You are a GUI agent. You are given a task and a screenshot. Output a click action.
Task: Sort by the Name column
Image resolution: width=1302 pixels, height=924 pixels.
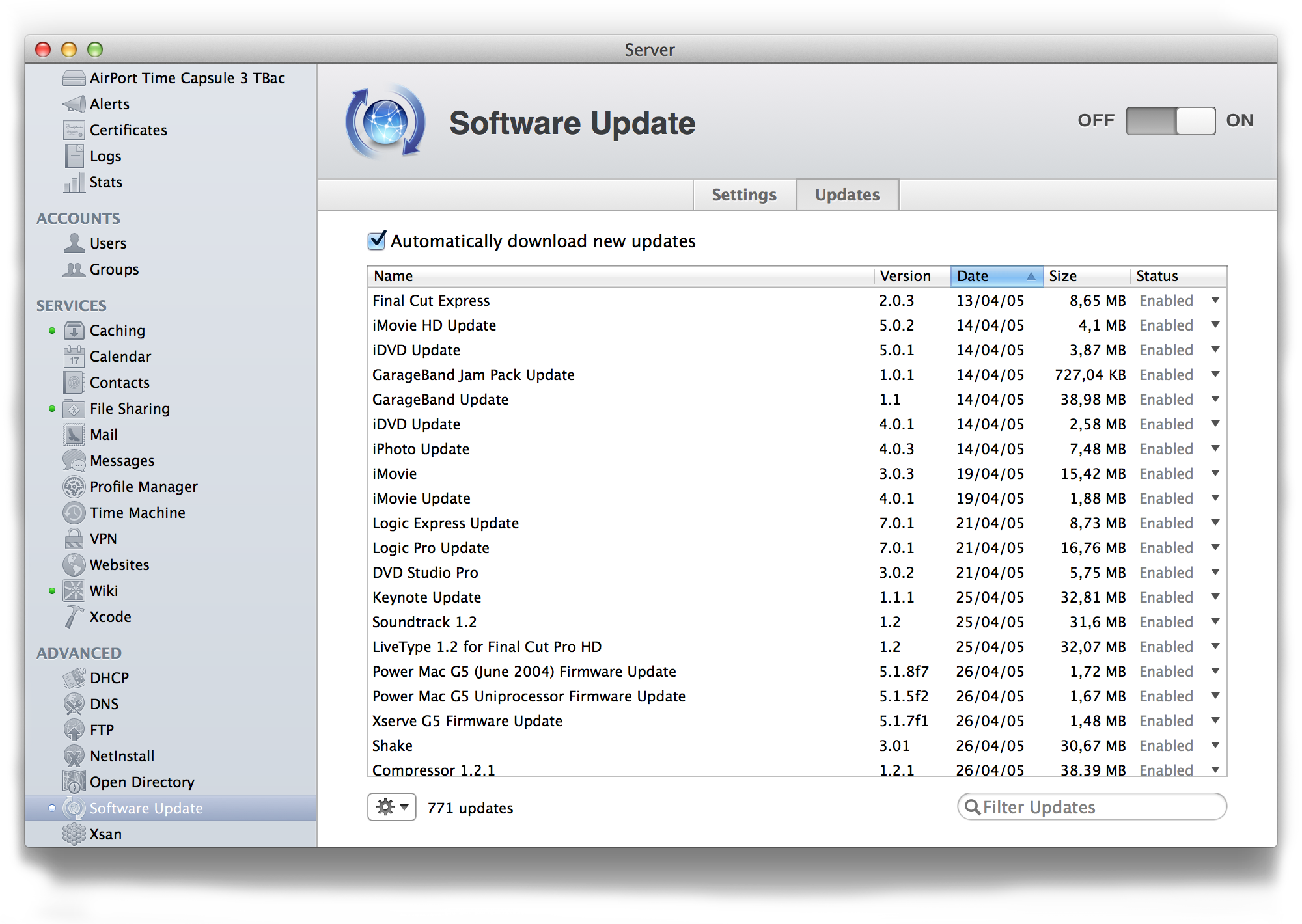(620, 276)
